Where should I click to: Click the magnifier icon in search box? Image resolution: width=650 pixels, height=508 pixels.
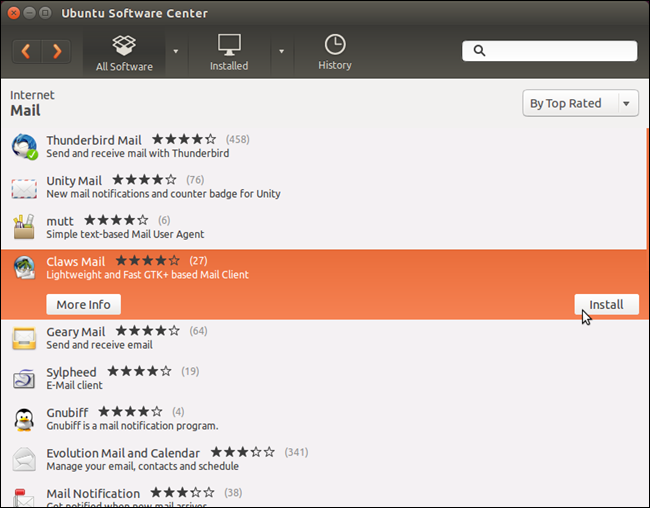pos(479,51)
